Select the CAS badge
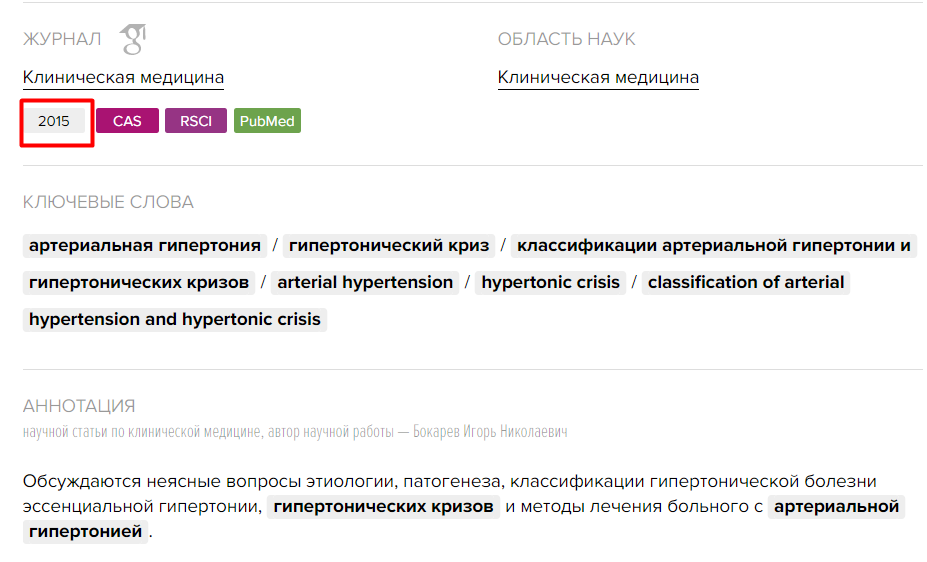 tap(127, 121)
